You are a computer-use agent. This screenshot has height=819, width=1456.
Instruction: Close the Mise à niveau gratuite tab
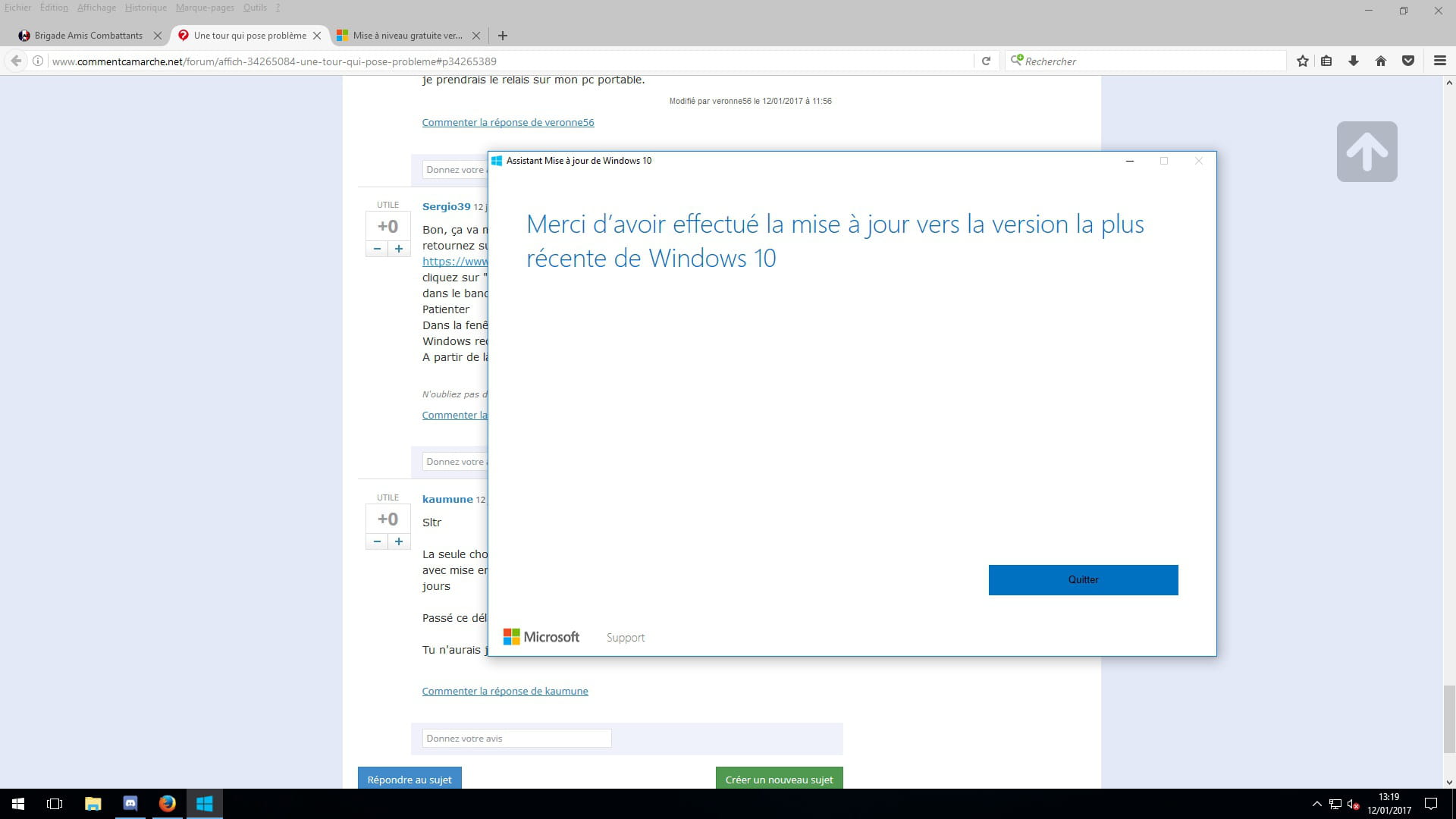(x=476, y=36)
